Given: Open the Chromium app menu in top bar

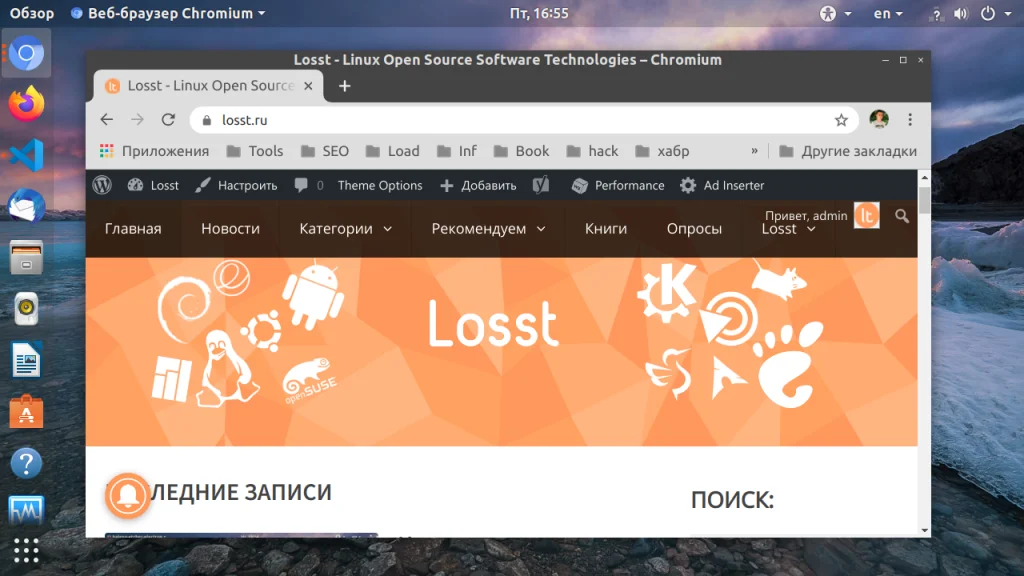Looking at the screenshot, I should click(168, 13).
